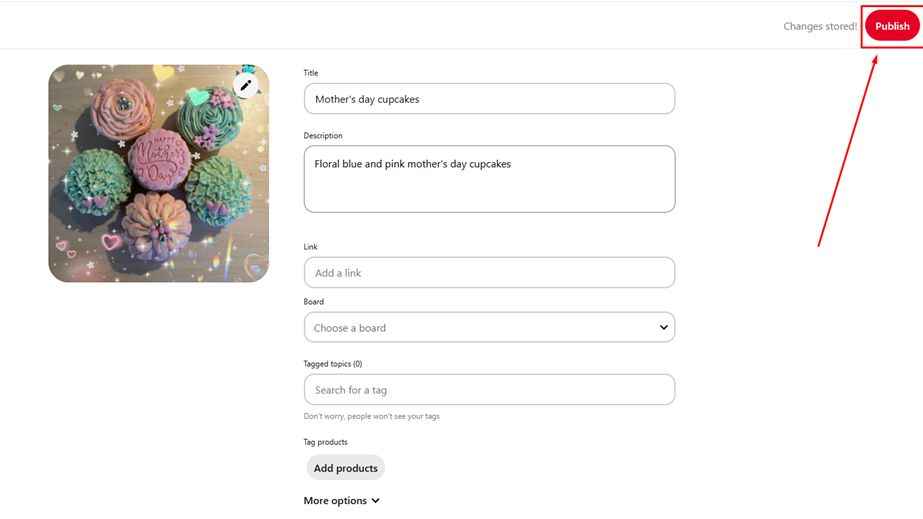Click the Board label text
923x519 pixels.
314,302
